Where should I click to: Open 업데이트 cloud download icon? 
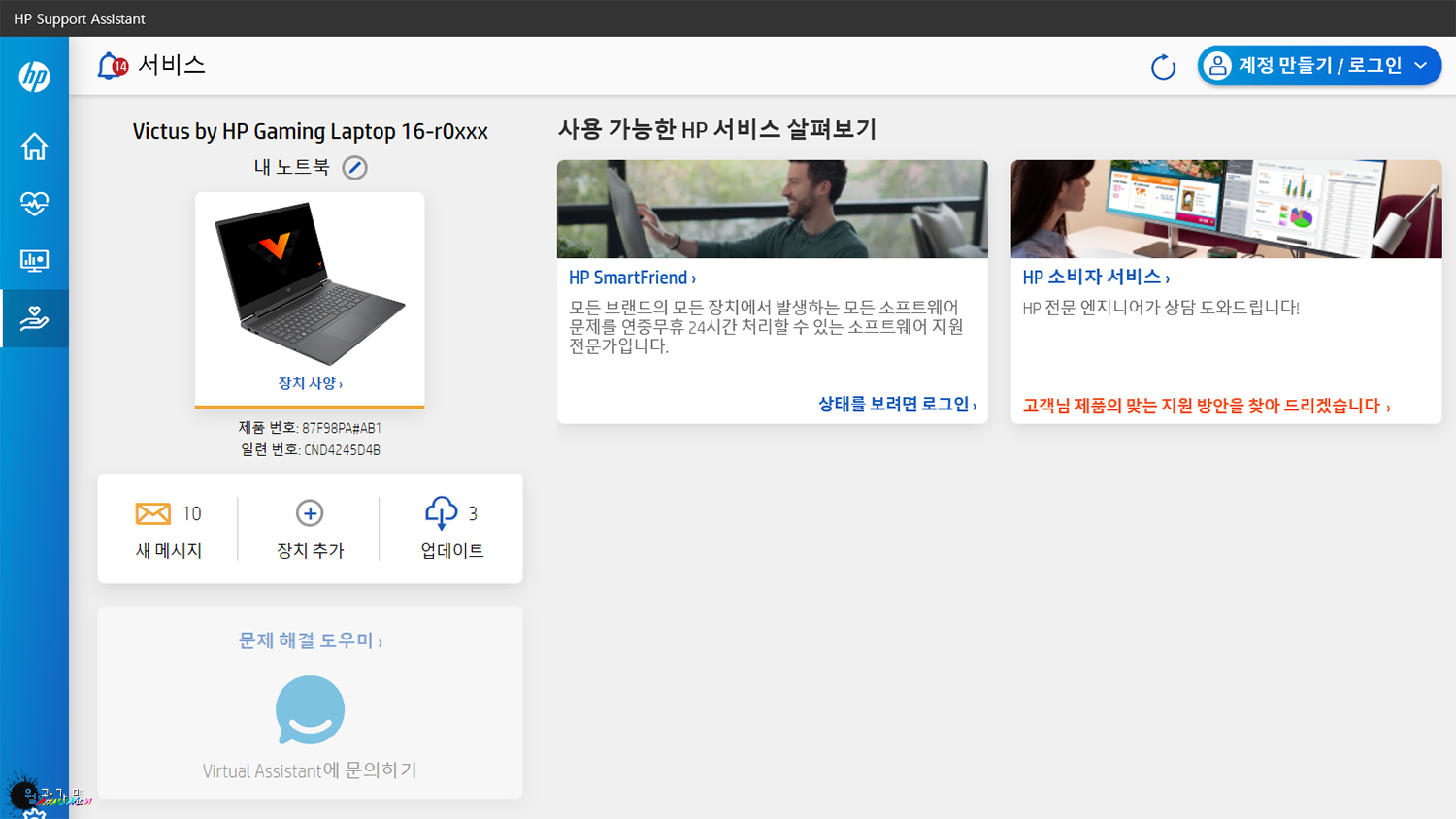point(441,513)
